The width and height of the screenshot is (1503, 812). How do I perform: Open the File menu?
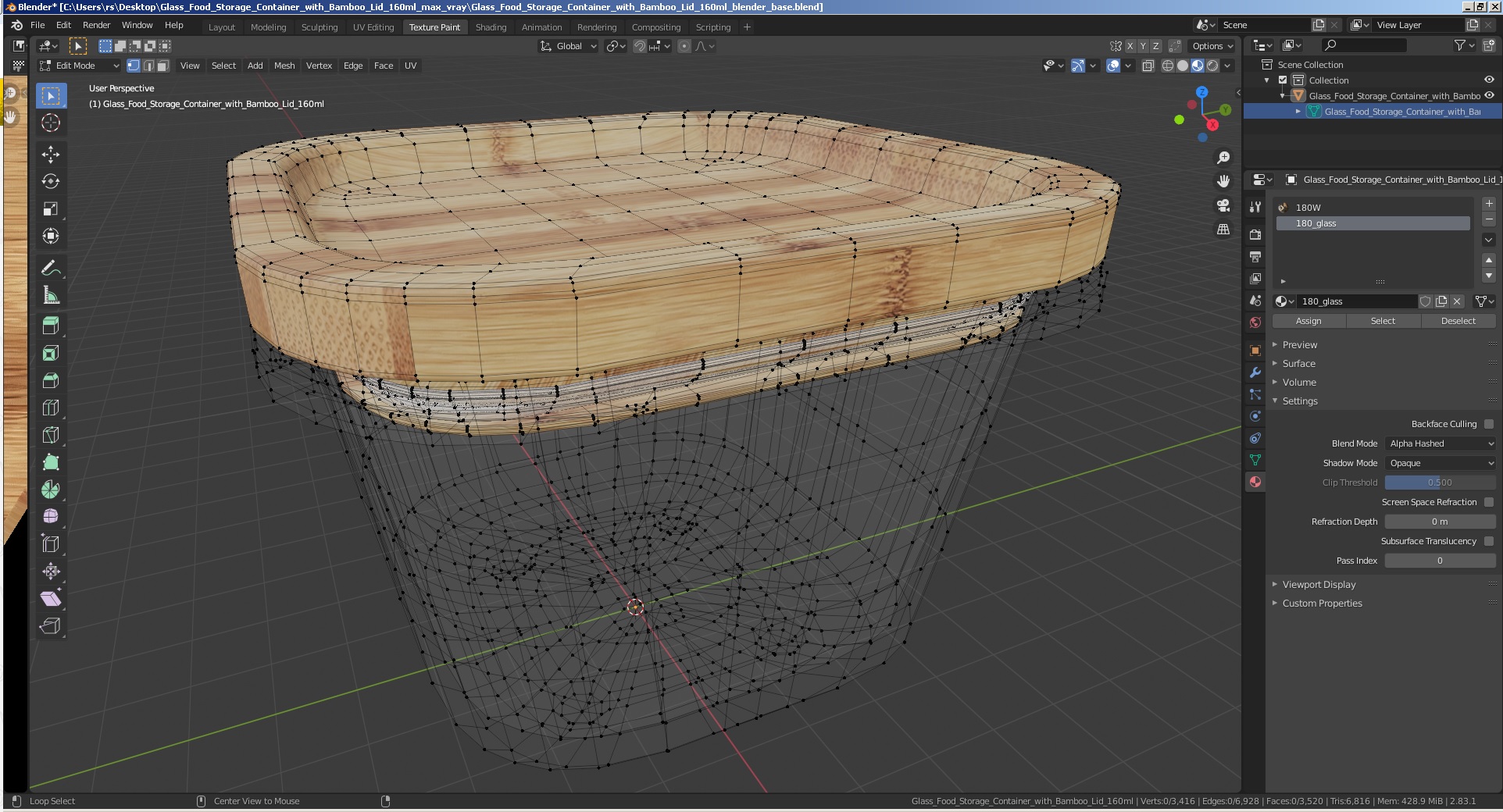point(37,25)
